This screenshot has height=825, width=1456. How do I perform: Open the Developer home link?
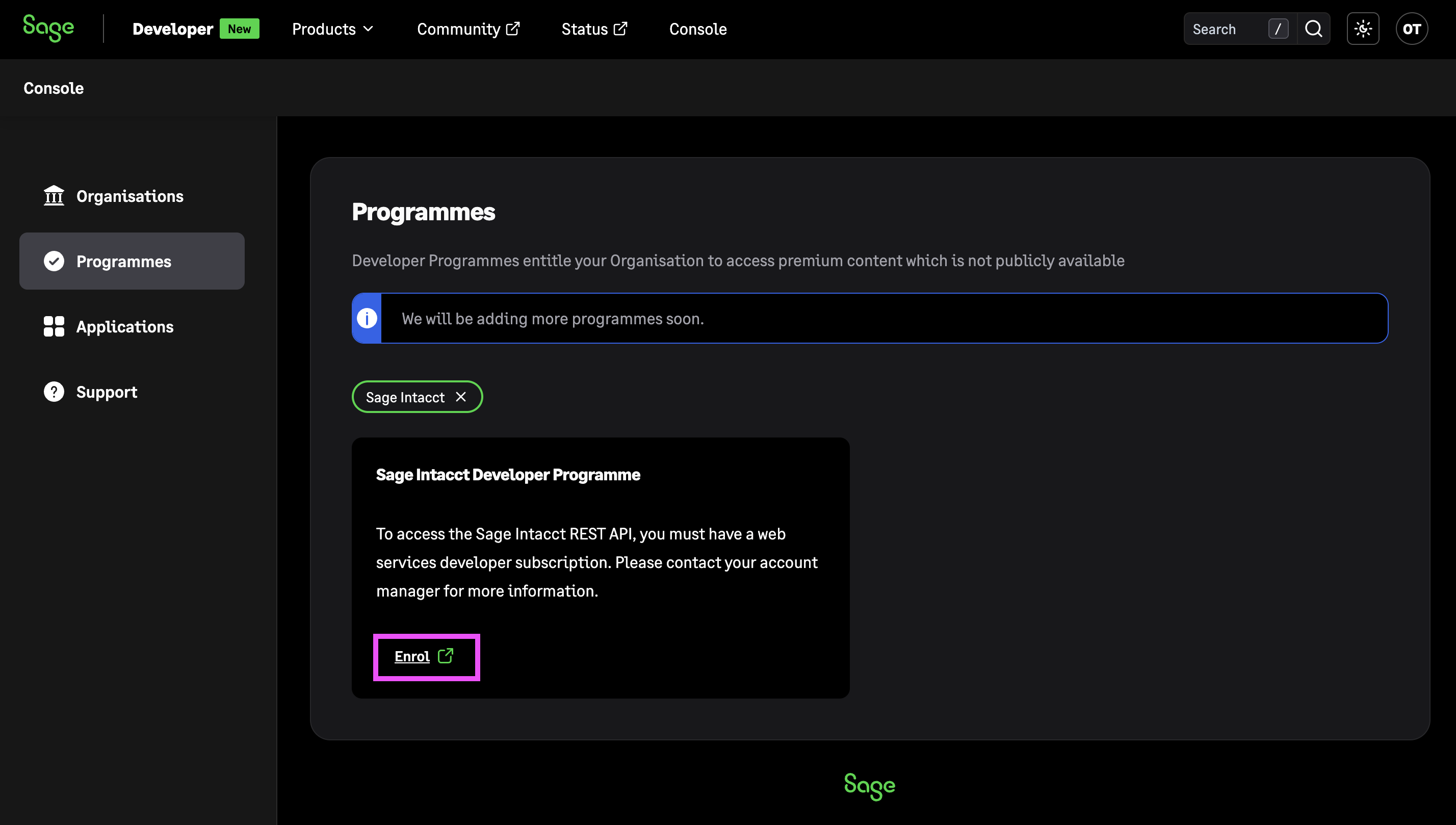pos(173,29)
